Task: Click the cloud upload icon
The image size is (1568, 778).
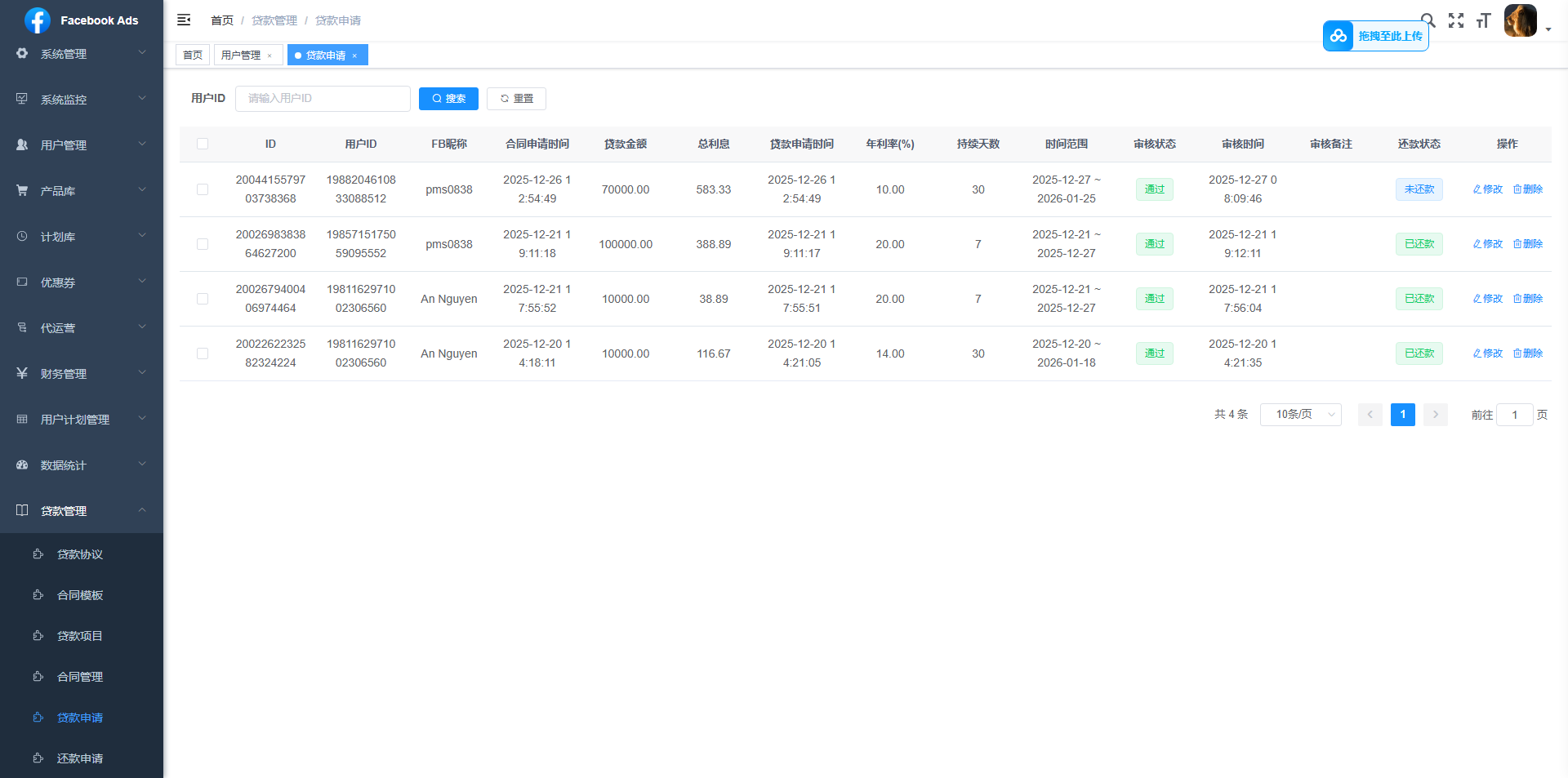Action: coord(1339,36)
